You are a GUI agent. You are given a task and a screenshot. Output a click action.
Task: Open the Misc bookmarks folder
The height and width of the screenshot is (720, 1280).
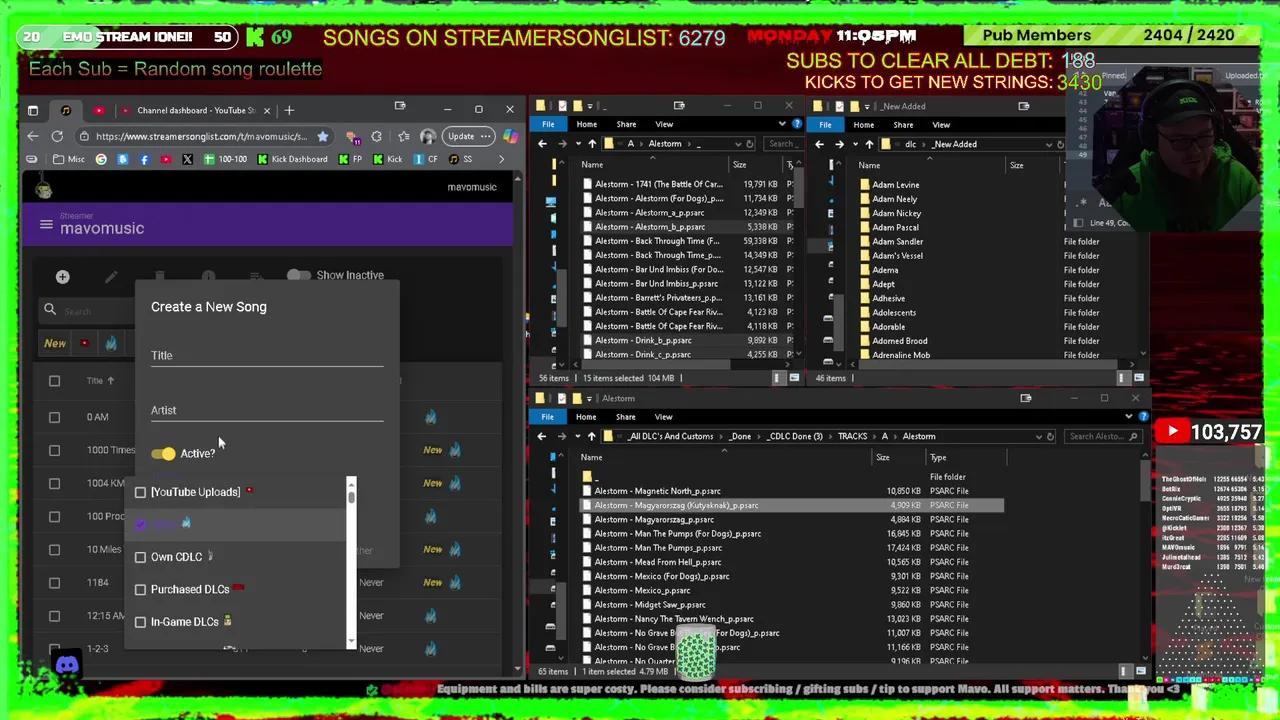click(x=69, y=159)
